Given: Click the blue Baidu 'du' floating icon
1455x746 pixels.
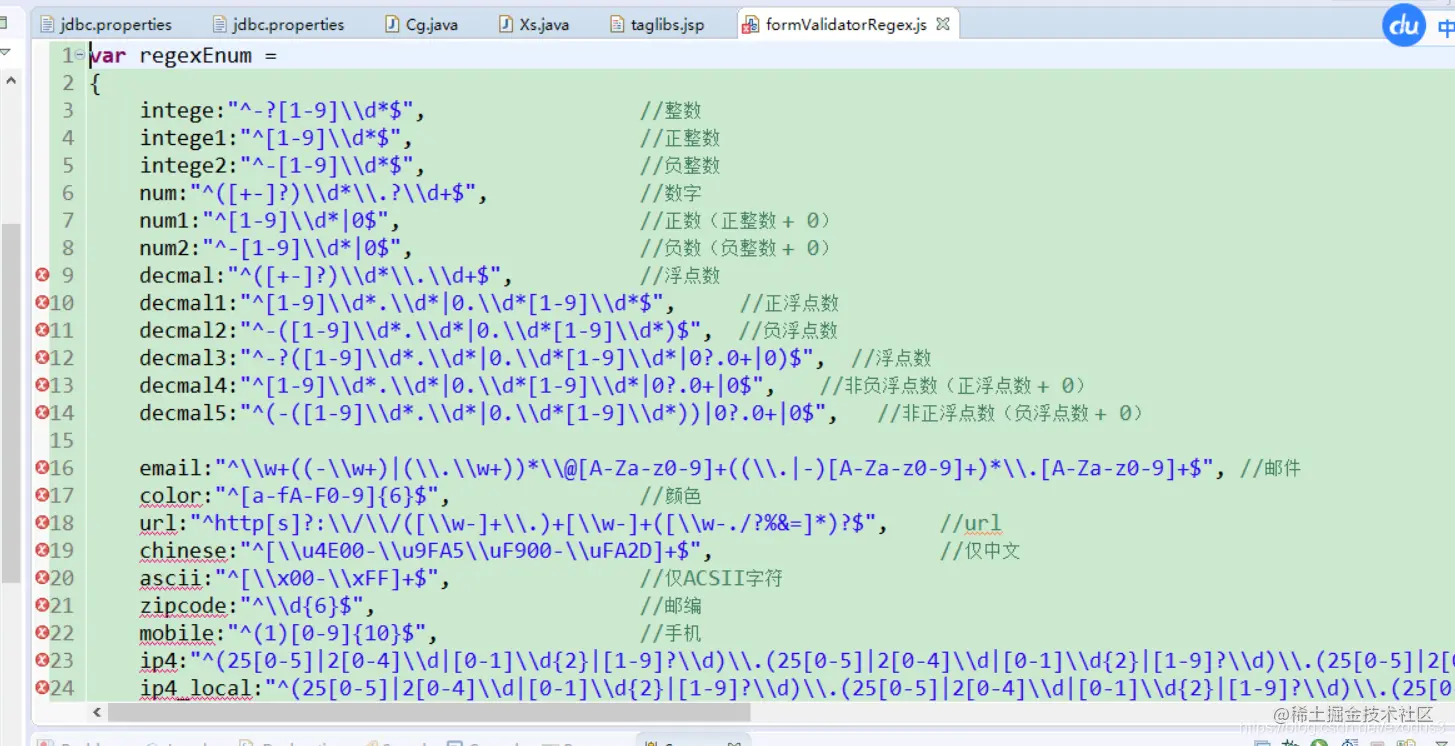Looking at the screenshot, I should click(1404, 26).
